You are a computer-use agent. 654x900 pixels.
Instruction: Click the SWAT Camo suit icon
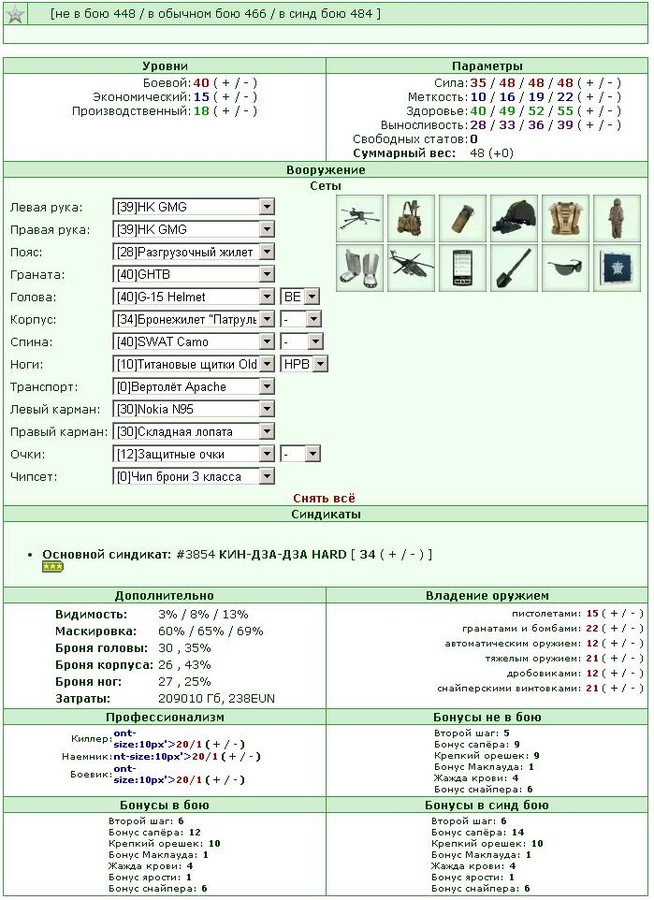617,218
